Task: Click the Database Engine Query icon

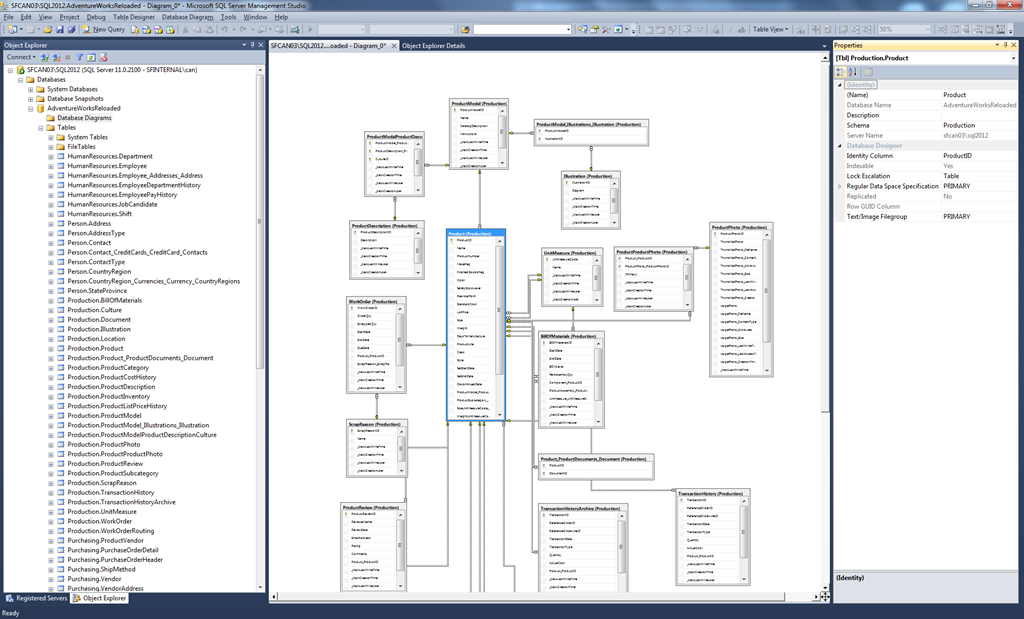Action: click(135, 29)
